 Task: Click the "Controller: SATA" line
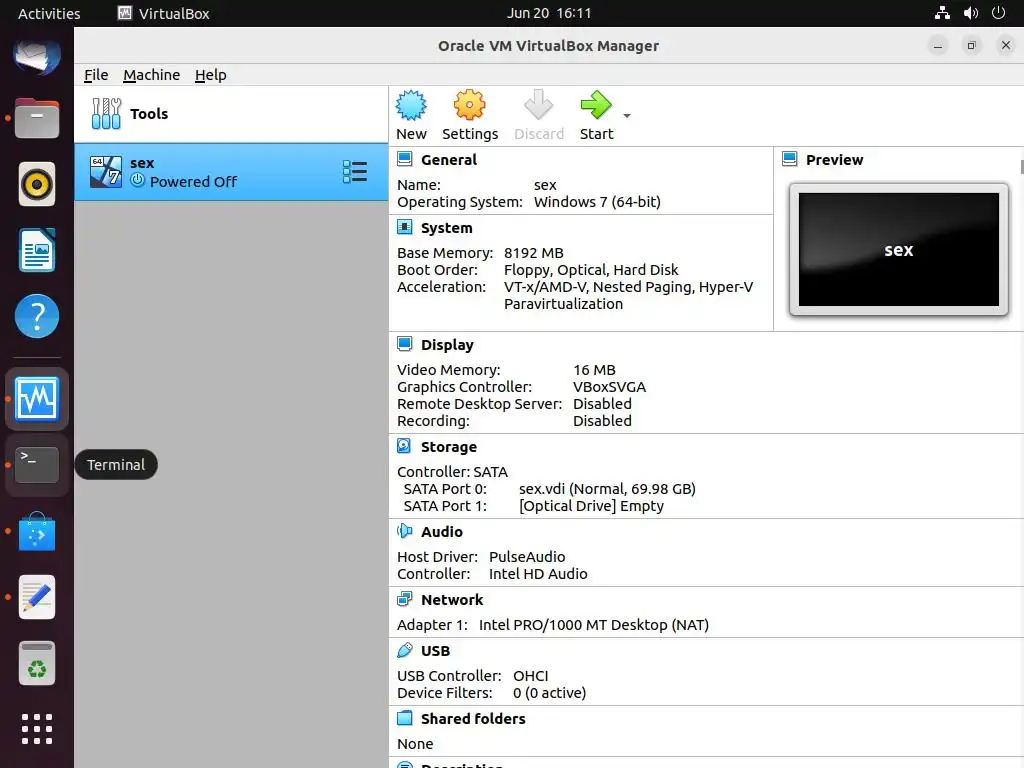452,472
